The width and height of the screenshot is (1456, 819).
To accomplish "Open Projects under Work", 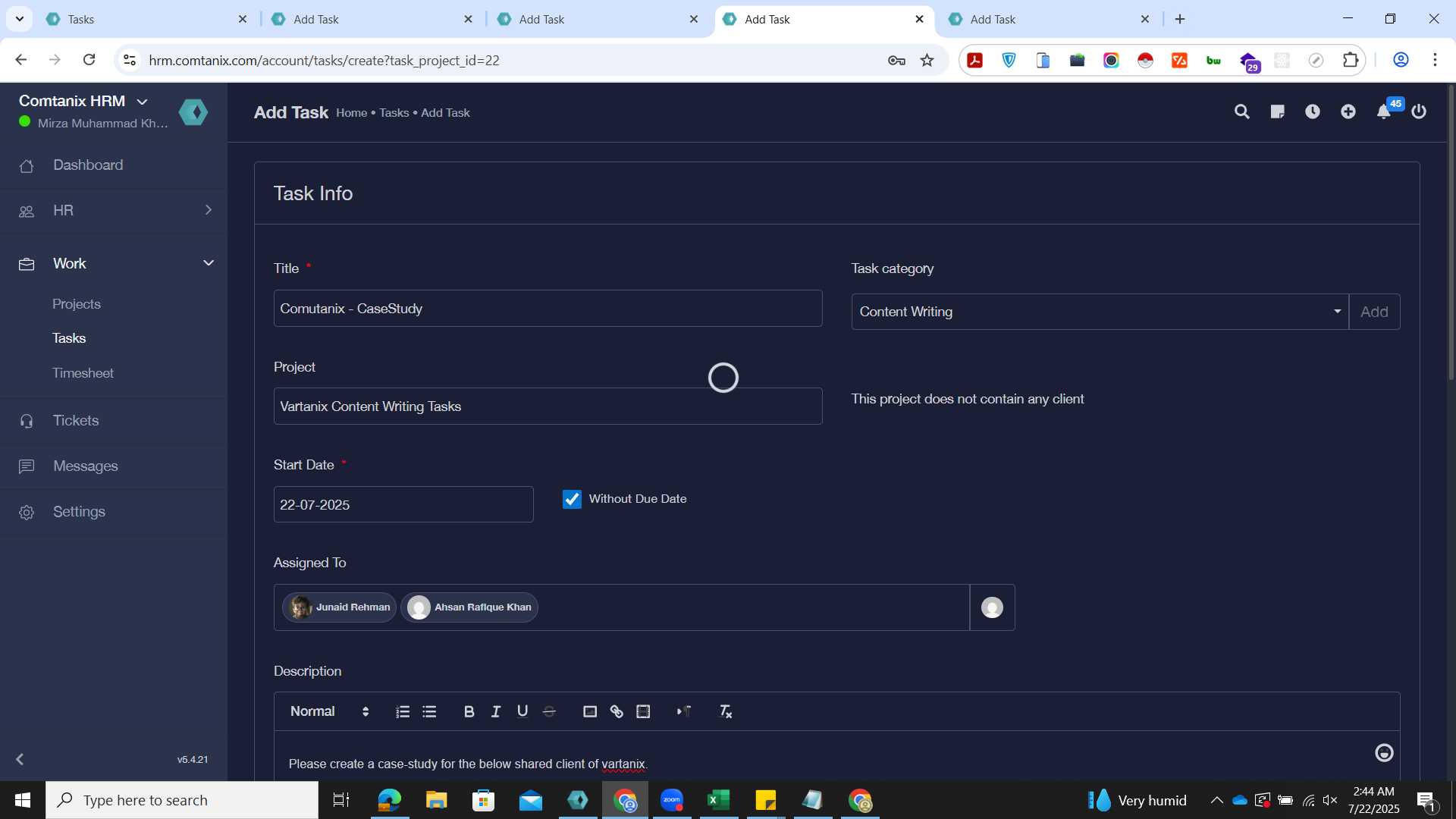I will 77,304.
